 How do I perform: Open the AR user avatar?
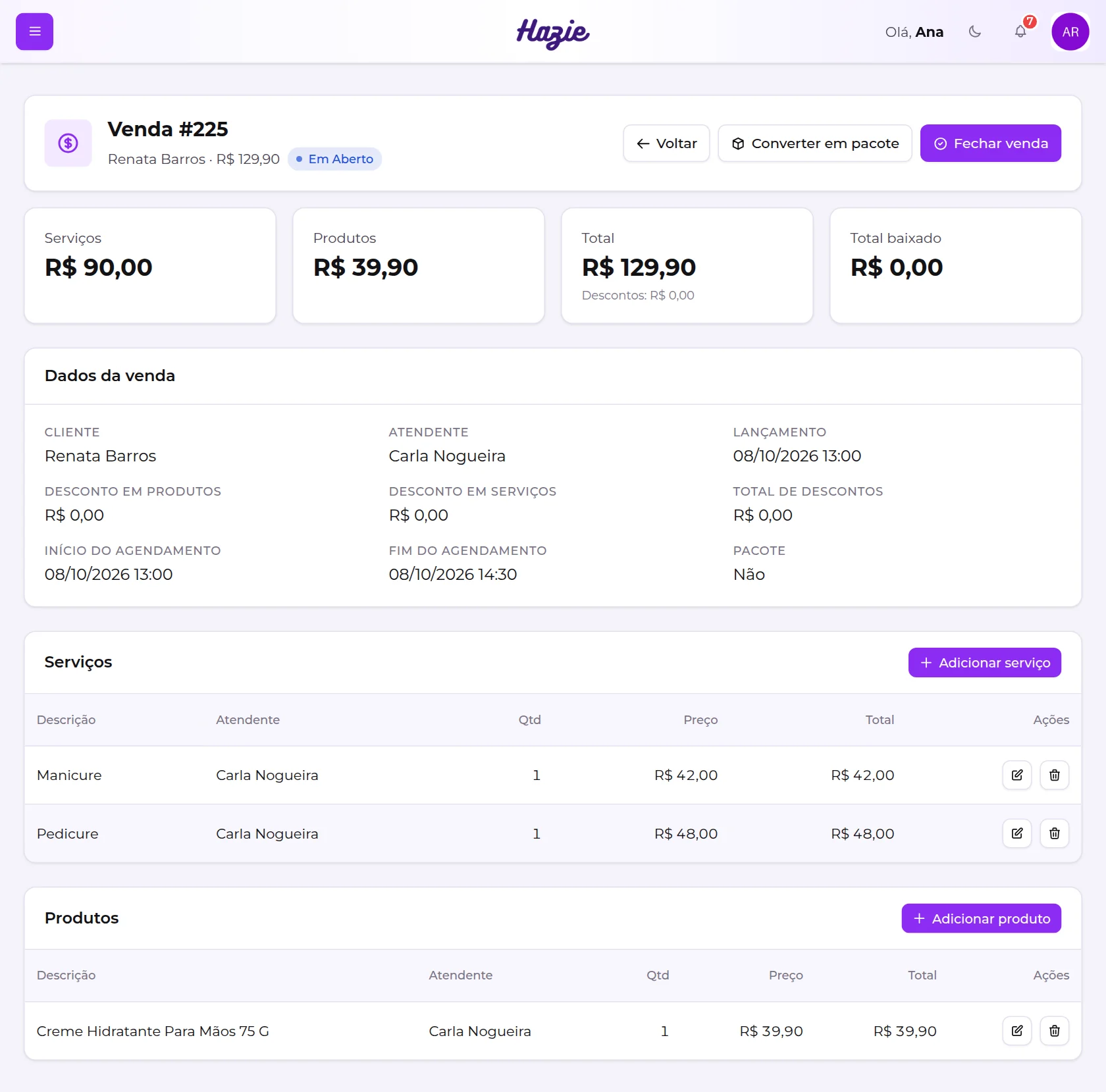click(x=1070, y=32)
